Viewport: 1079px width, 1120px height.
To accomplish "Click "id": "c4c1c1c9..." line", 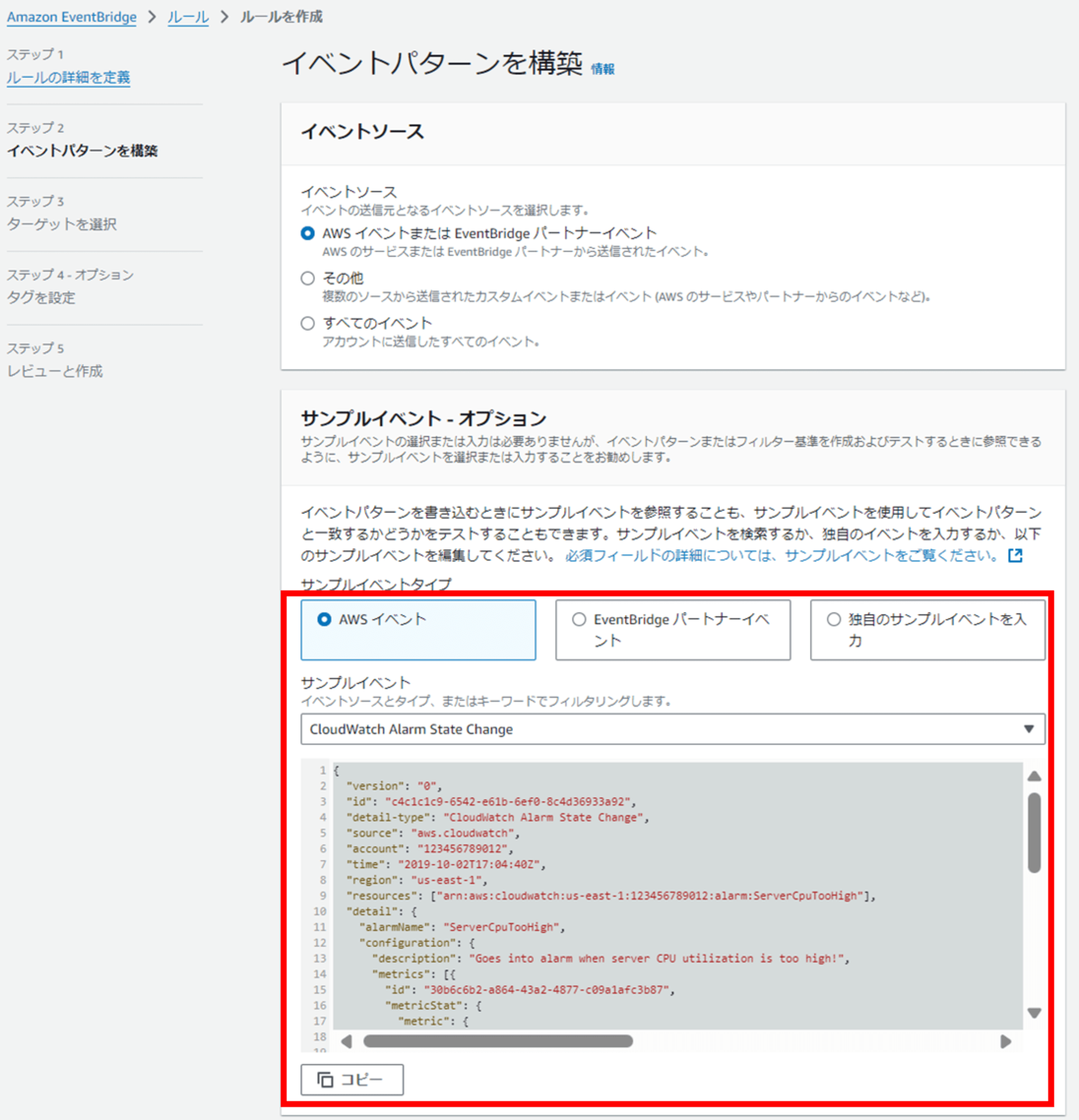I will pyautogui.click(x=491, y=802).
